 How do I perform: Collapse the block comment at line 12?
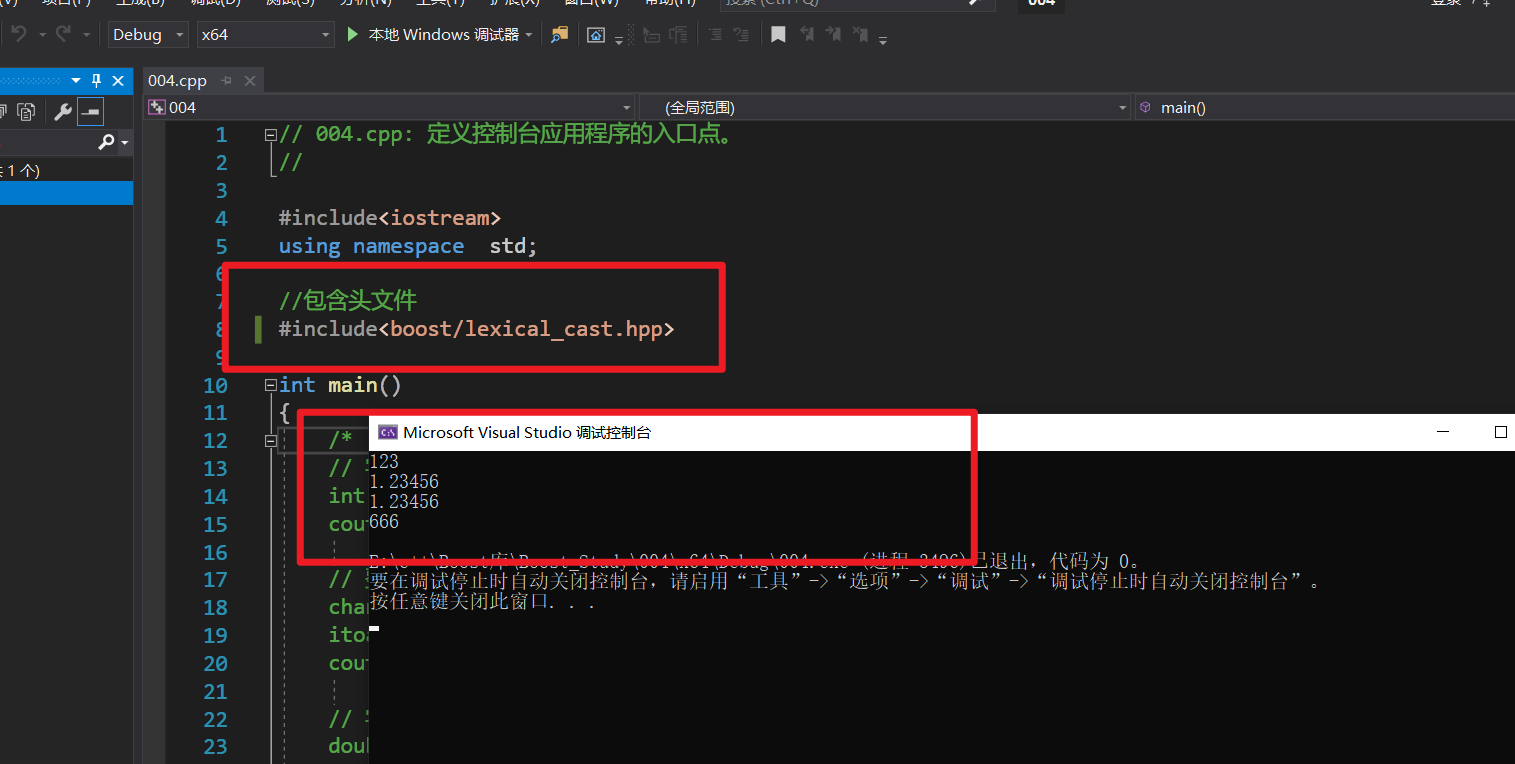(270, 441)
